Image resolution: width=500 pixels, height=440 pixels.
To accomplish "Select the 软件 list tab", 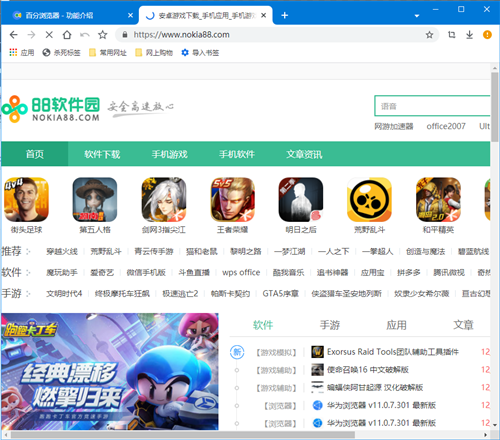I will click(x=263, y=325).
